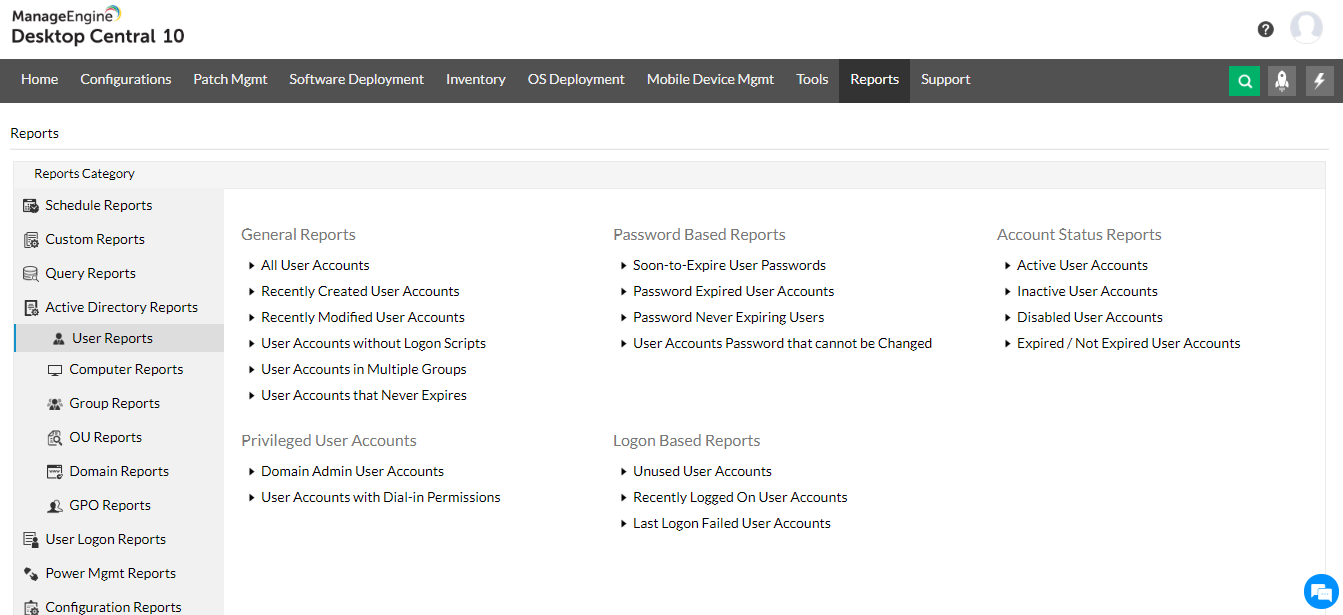Open the rocket quick launch icon
The height and width of the screenshot is (615, 1343).
coord(1282,81)
